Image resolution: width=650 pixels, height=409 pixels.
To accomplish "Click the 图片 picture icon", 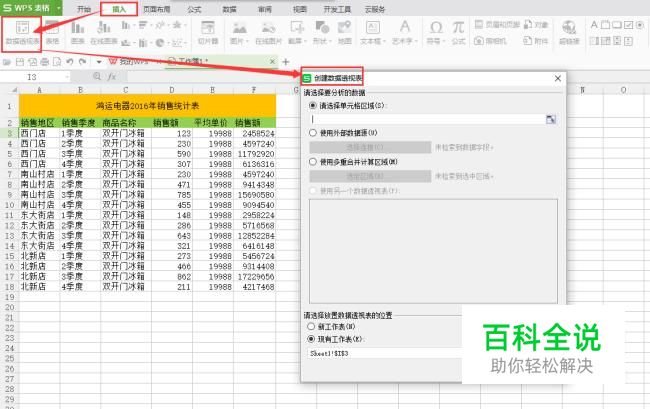I will click(x=239, y=28).
